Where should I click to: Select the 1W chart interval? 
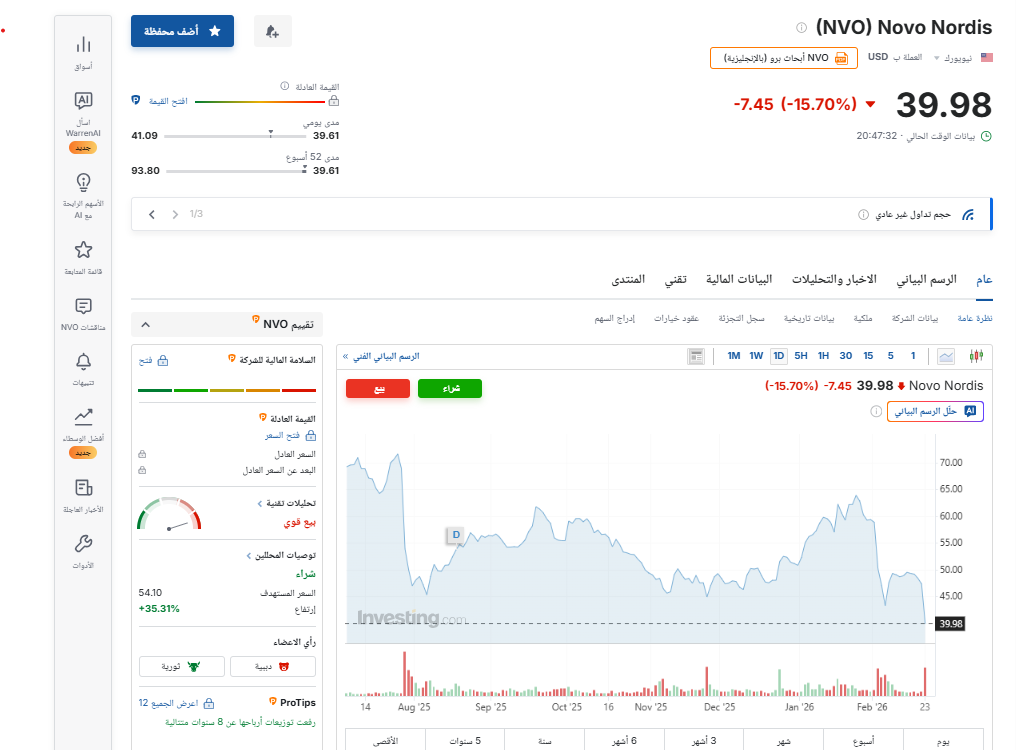coord(756,356)
